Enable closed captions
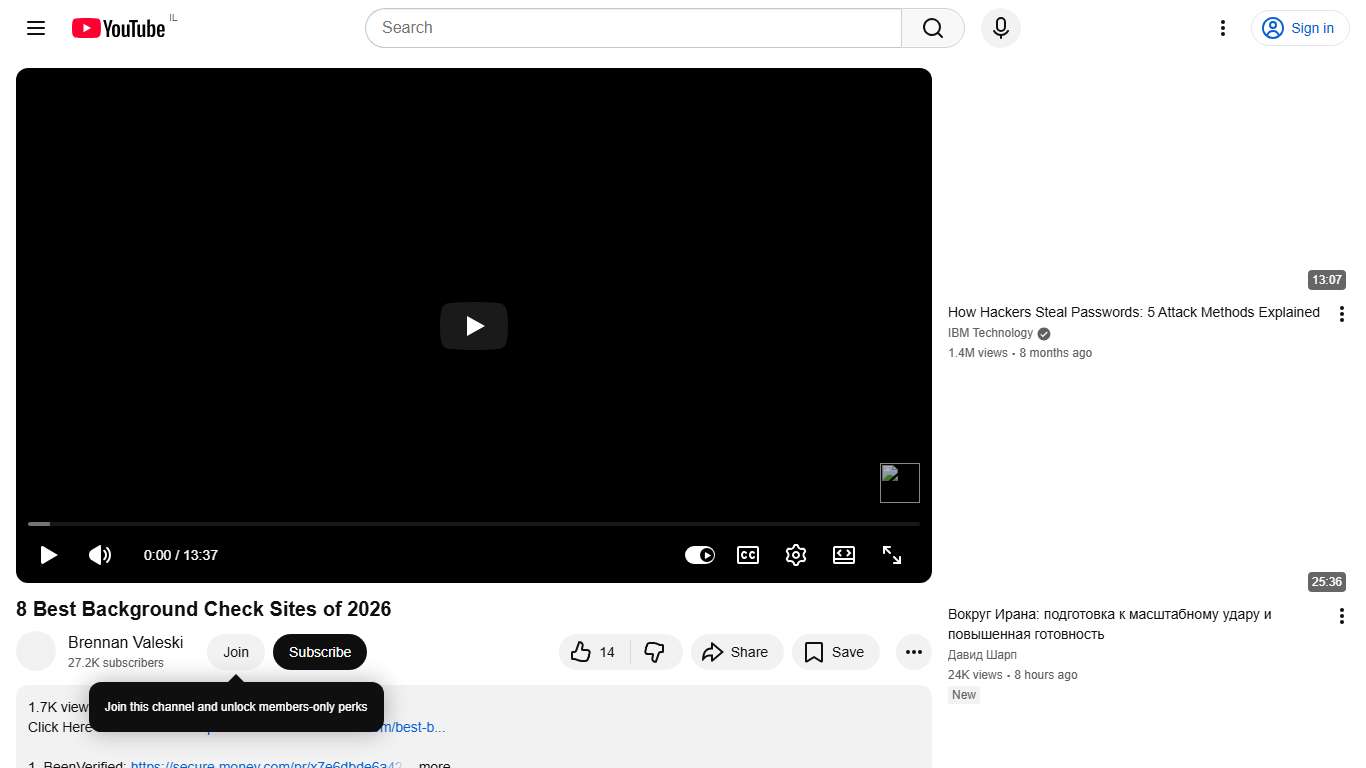This screenshot has width=1366, height=768. click(748, 555)
